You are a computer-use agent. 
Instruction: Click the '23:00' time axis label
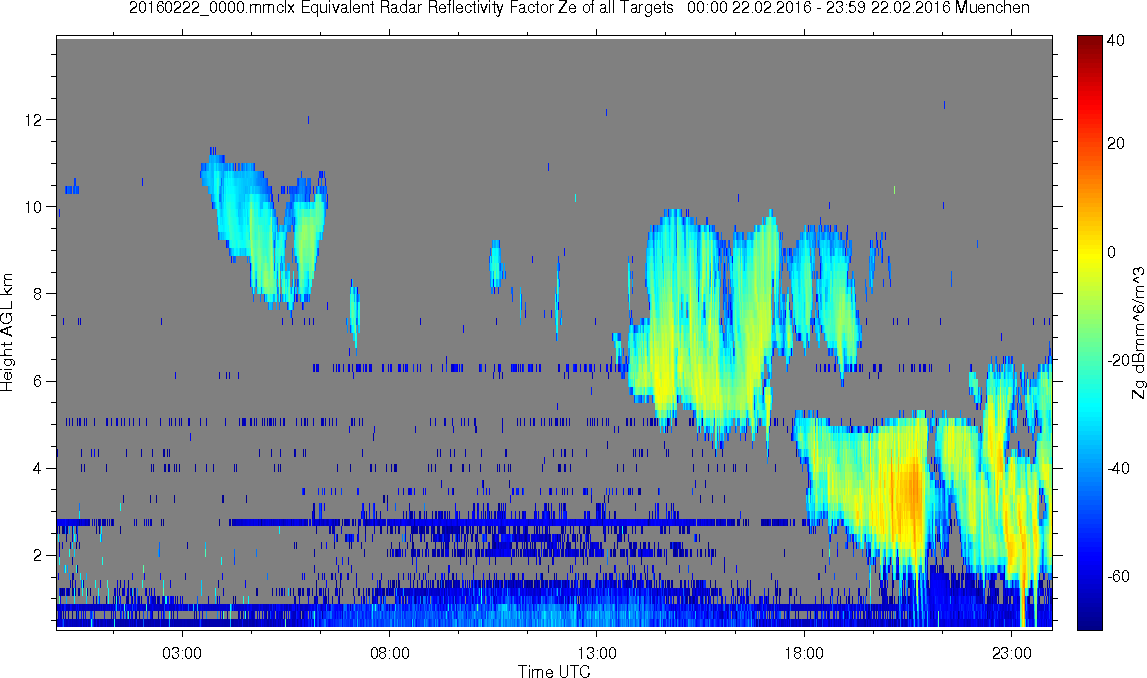1012,653
